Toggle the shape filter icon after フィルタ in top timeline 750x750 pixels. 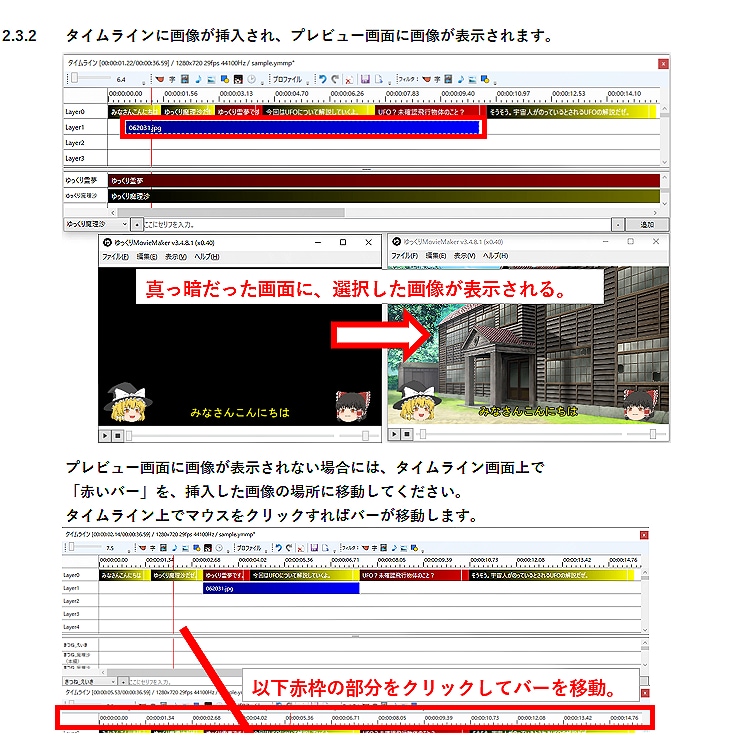coord(485,79)
